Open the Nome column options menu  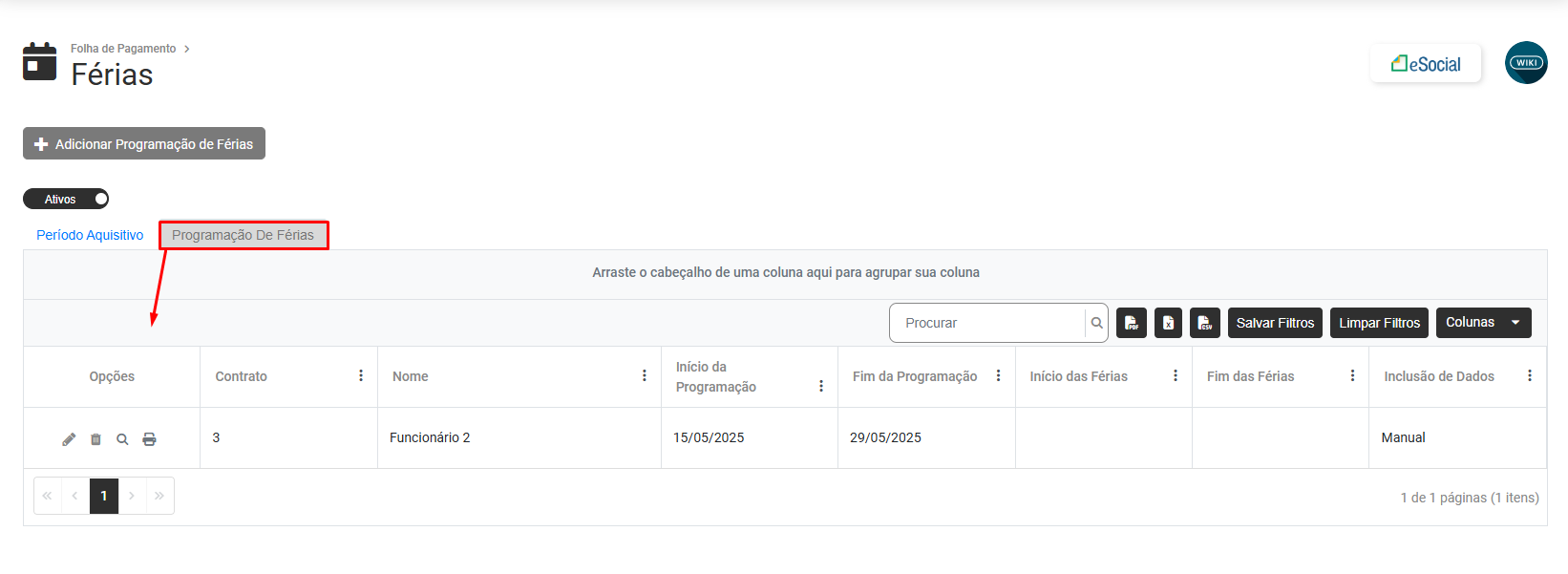(645, 375)
